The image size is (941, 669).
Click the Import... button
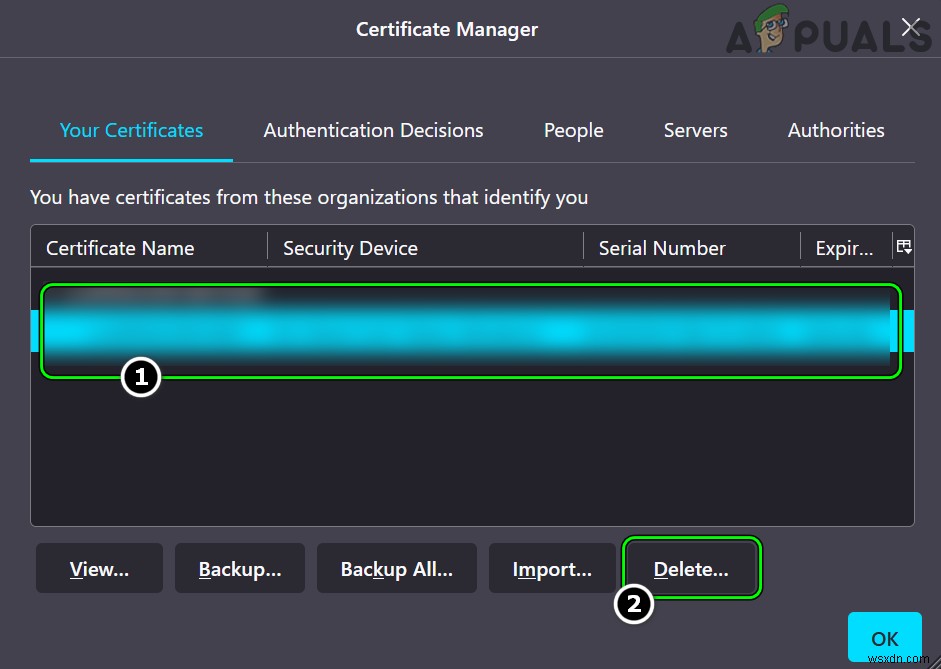click(x=552, y=568)
